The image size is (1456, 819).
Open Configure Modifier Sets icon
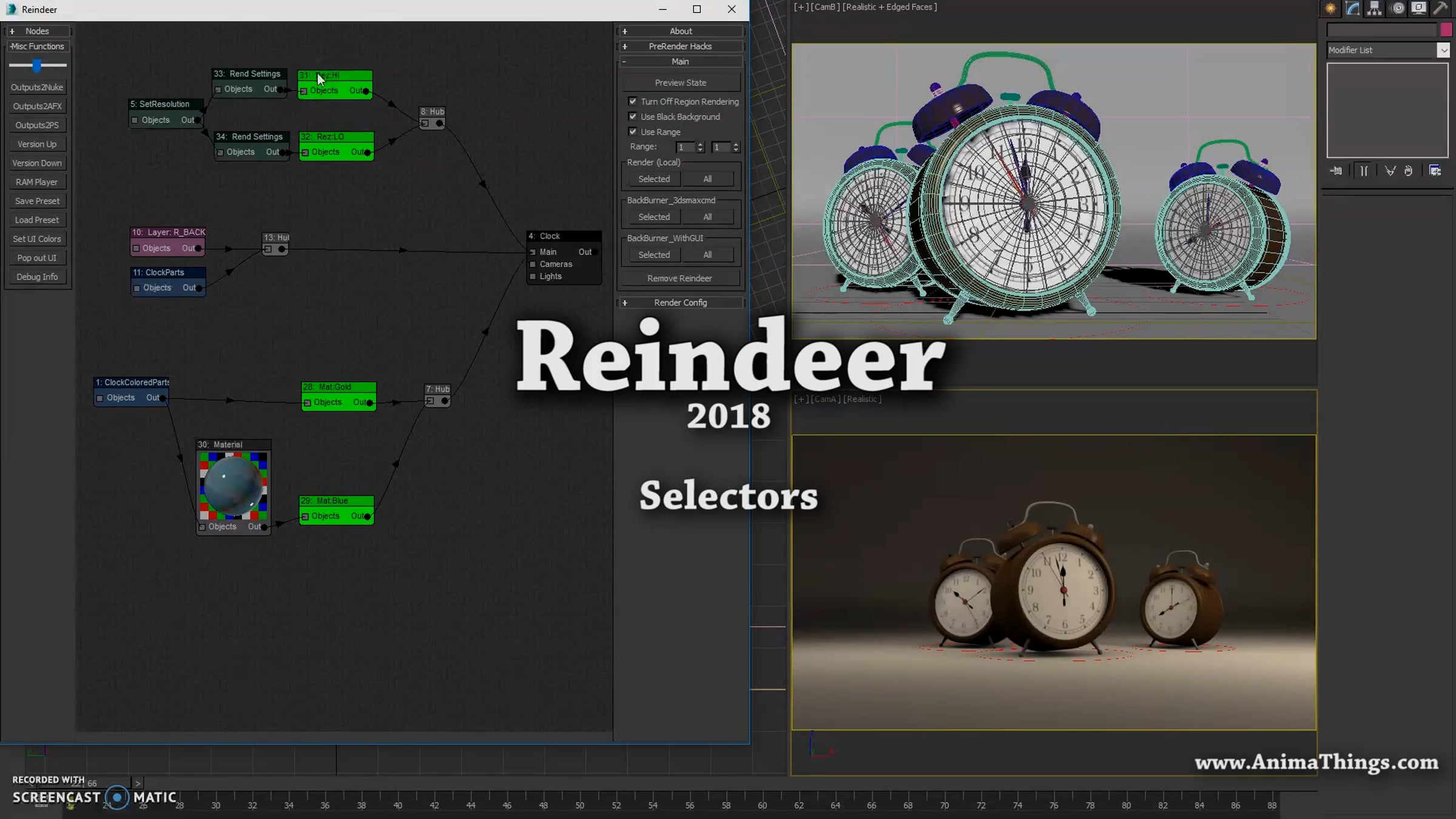(x=1435, y=171)
